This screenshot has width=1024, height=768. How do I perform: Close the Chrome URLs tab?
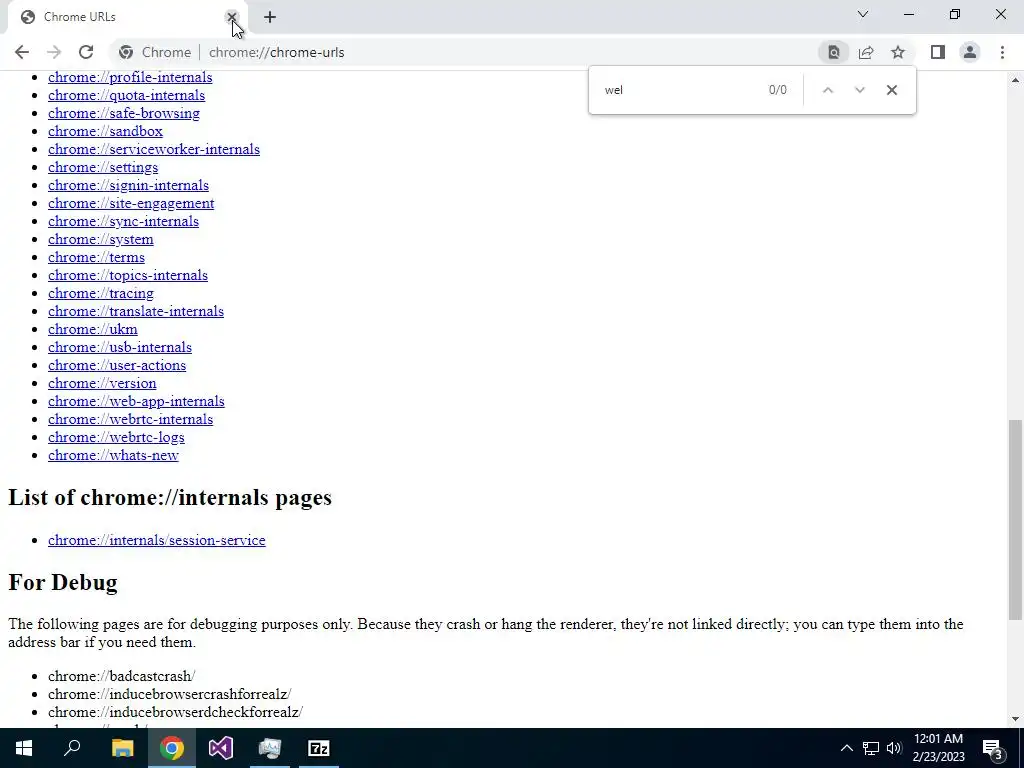(x=231, y=17)
